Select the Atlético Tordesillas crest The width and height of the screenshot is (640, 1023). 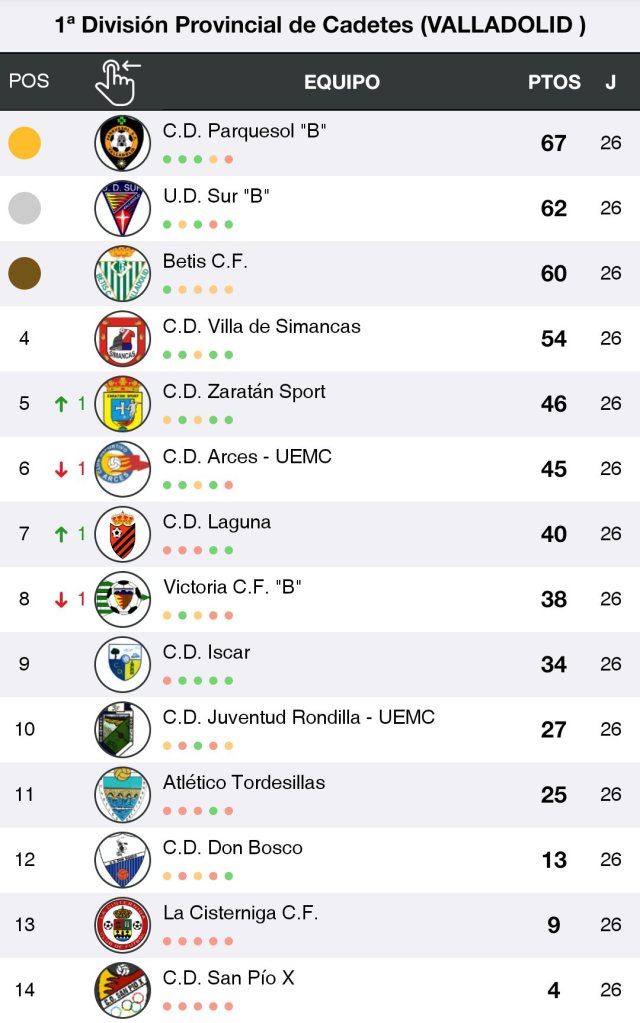(122, 794)
